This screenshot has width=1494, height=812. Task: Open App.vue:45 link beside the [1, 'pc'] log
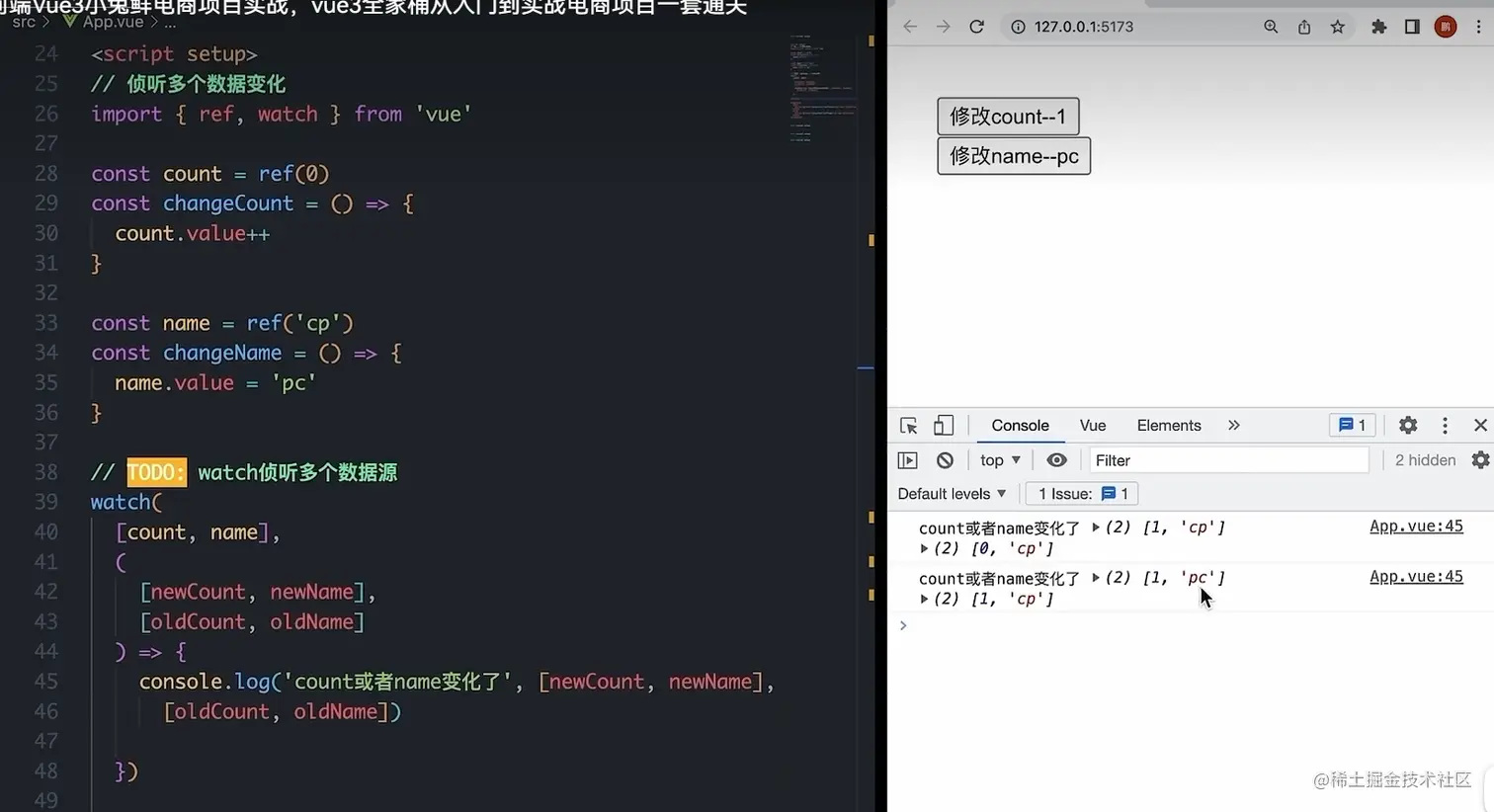pos(1416,577)
